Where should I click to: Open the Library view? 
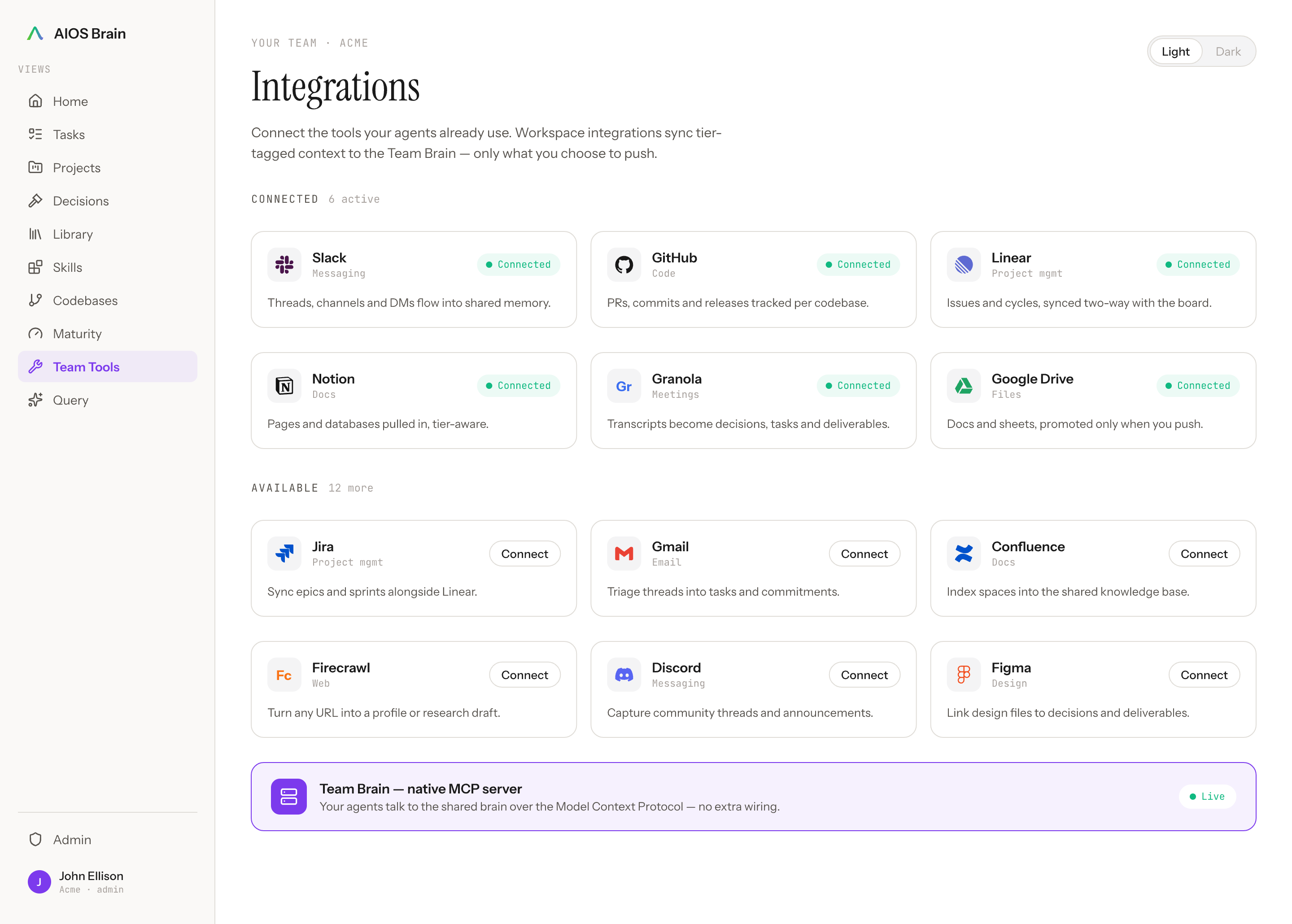coord(108,234)
